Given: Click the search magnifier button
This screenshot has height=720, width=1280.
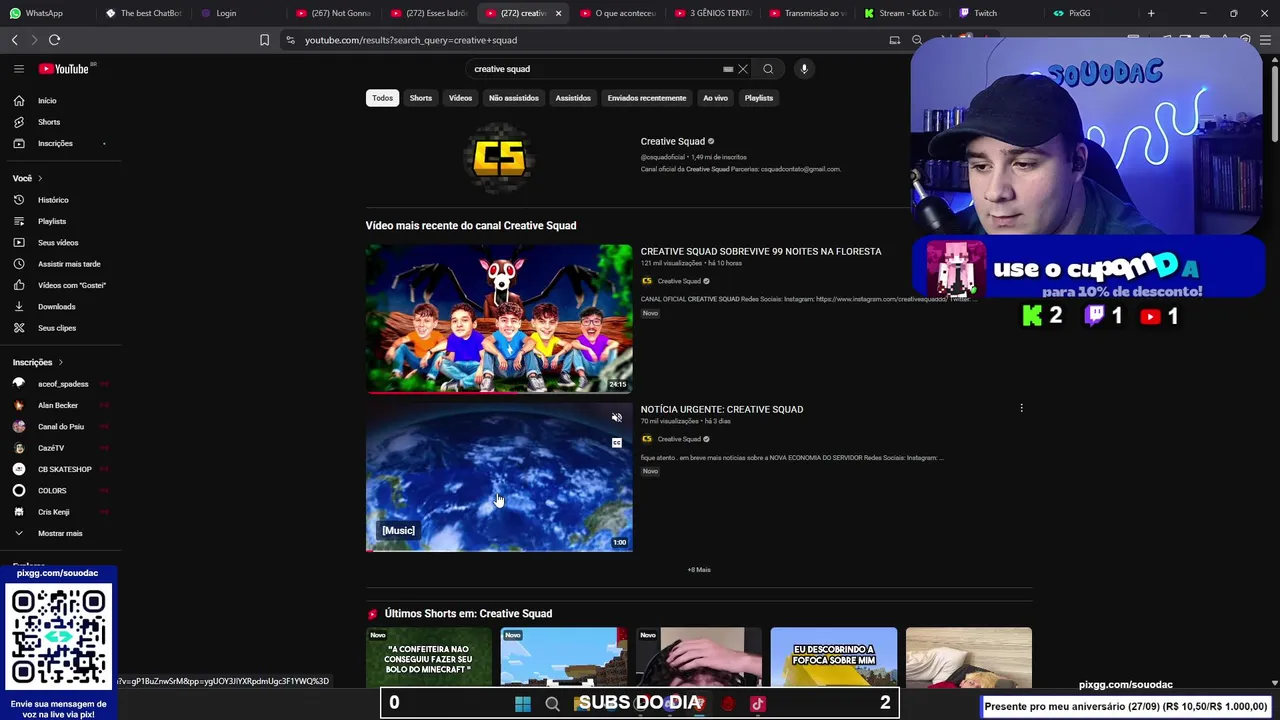Looking at the screenshot, I should coord(768,69).
